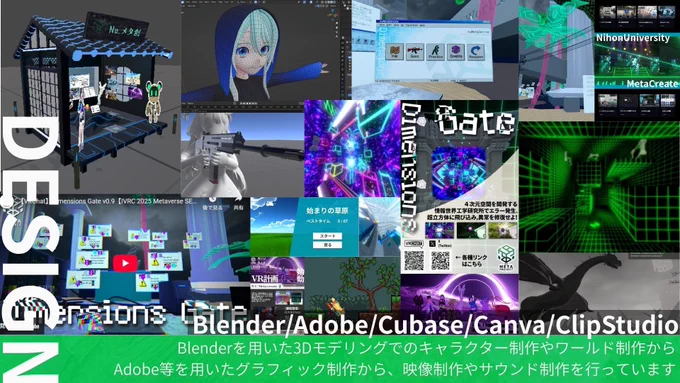Click the X (Twitter) logo icon on poster
The width and height of the screenshot is (680, 383).
tap(432, 244)
